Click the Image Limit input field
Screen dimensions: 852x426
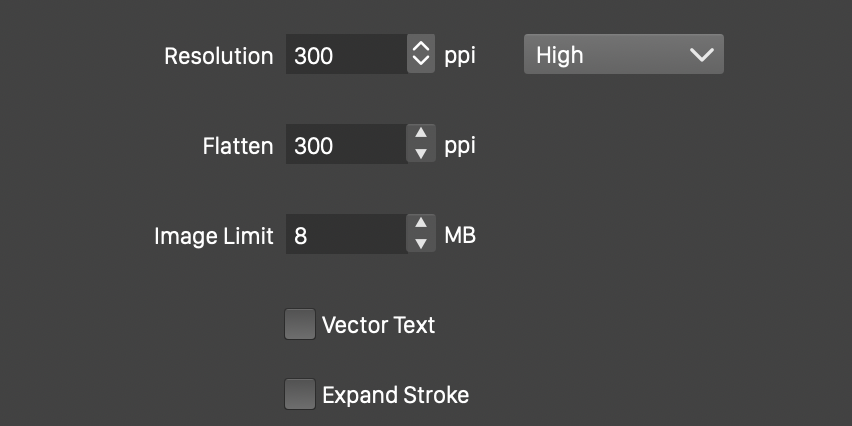346,236
